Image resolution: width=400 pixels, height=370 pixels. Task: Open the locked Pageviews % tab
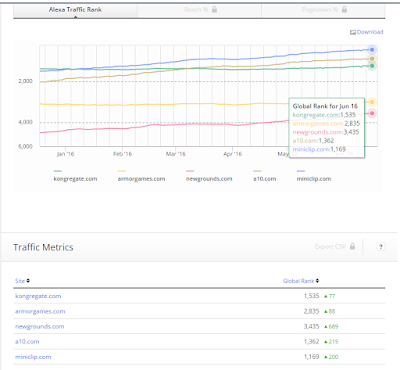point(323,10)
